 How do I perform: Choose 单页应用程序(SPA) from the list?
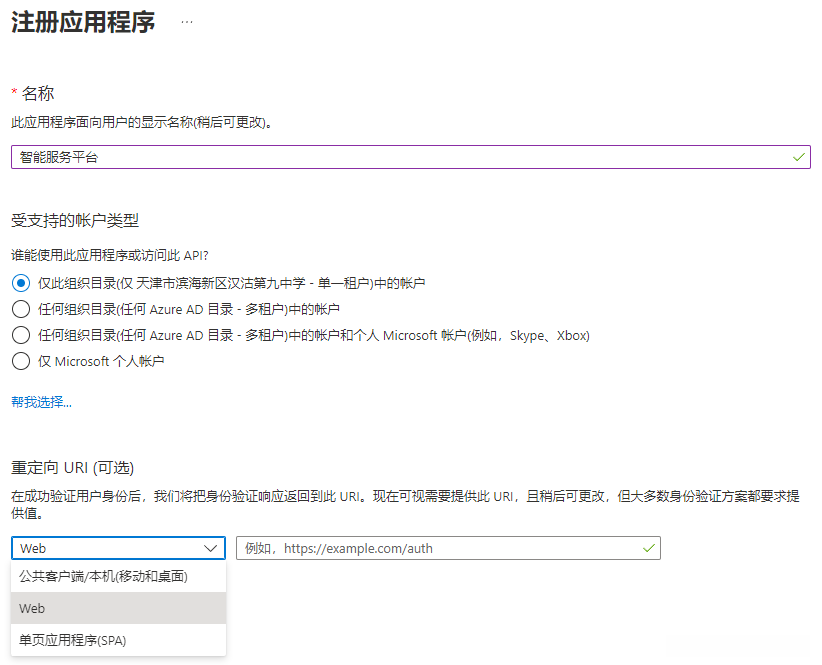118,640
